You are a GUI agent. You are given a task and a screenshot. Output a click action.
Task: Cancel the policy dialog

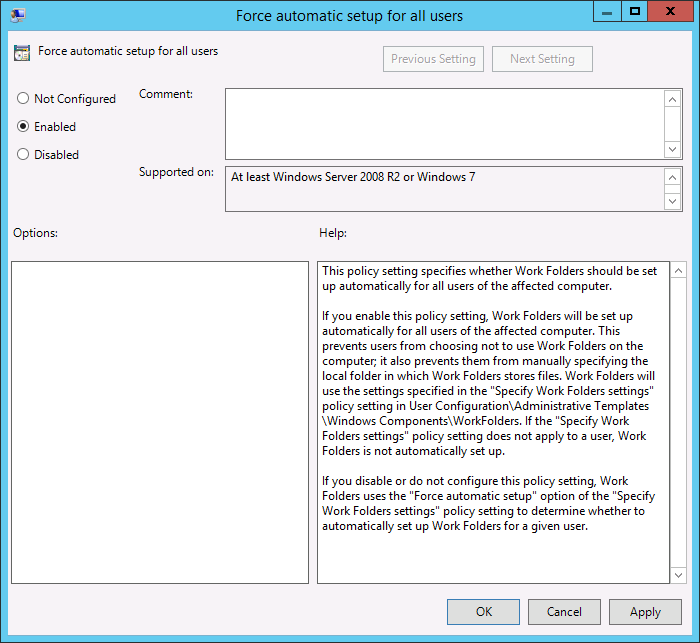click(x=564, y=612)
